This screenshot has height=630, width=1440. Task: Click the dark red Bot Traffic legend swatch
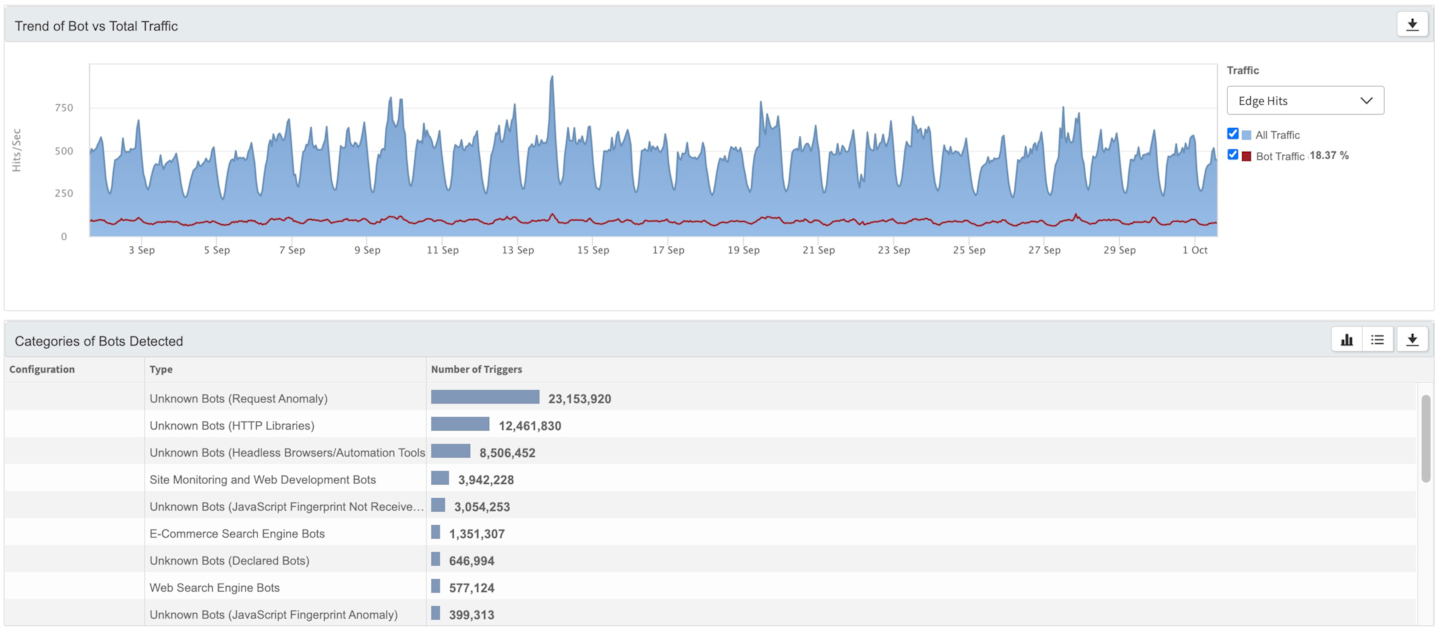click(x=1247, y=156)
